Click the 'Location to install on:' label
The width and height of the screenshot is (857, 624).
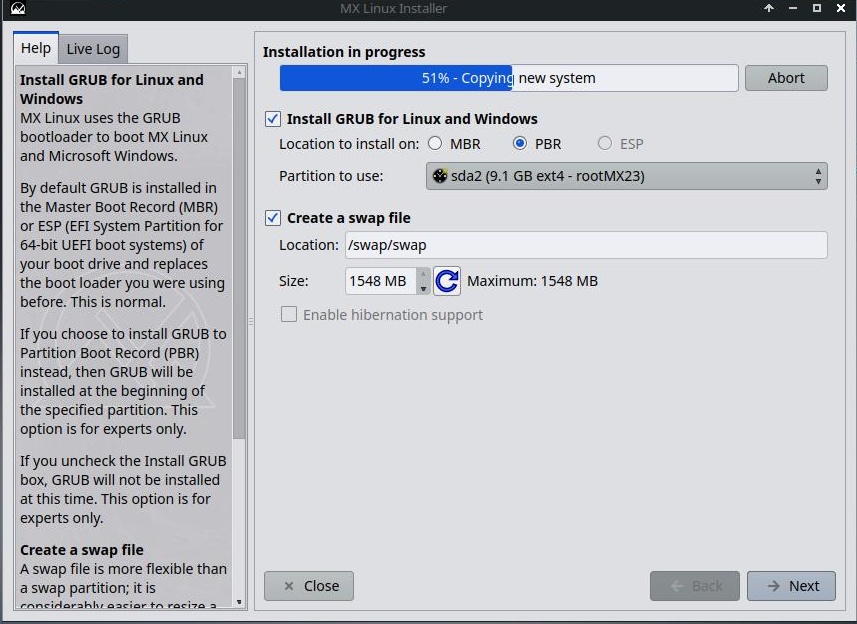click(349, 144)
